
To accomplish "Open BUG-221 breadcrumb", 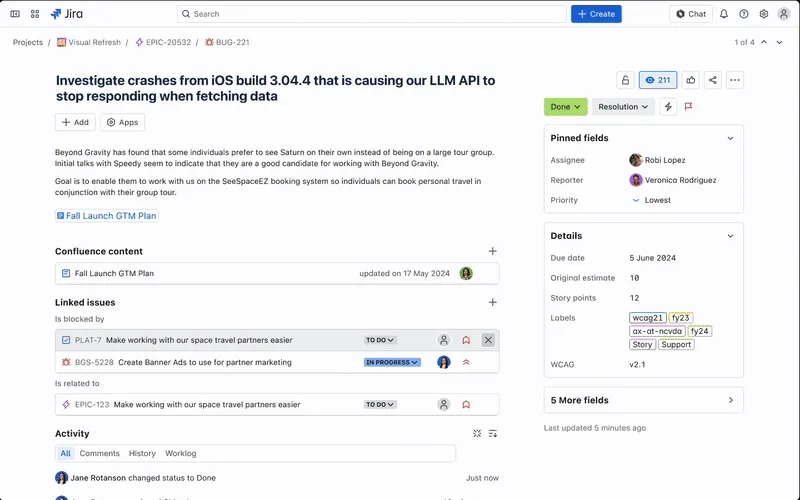I will coord(227,42).
